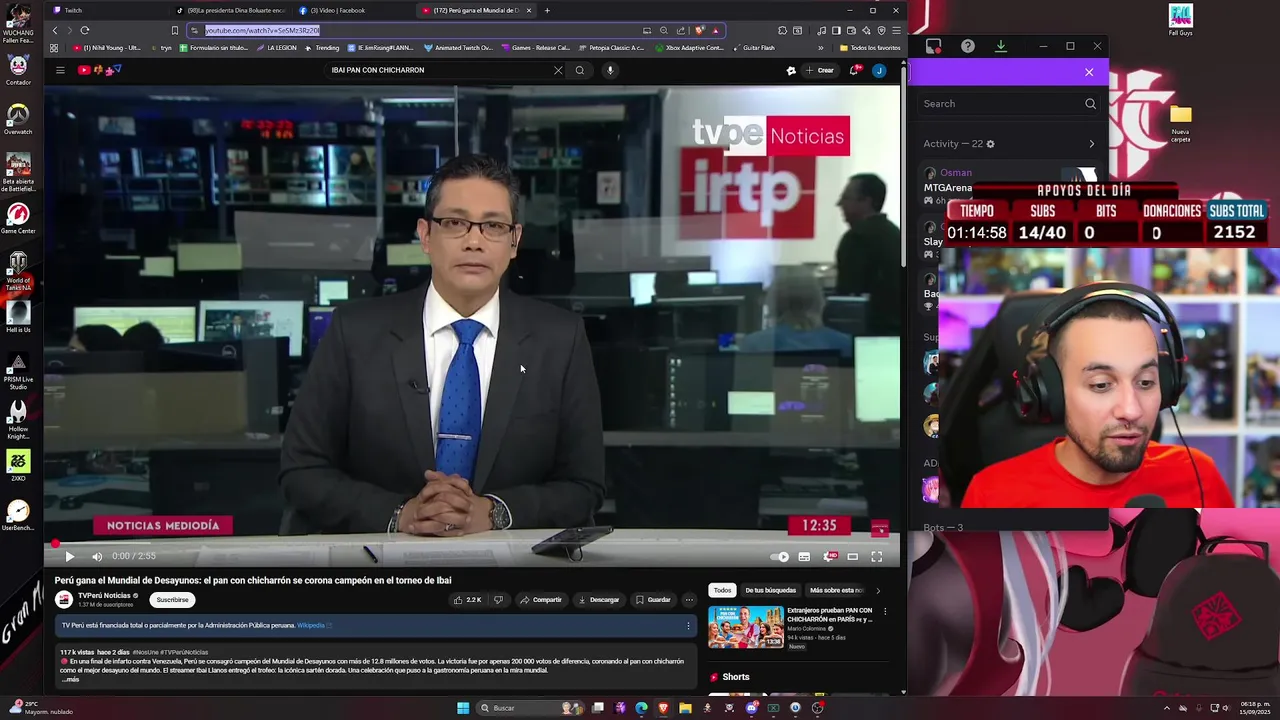Show hidden bookmarks with the chevron
Screen dimensions: 1280x720
click(821, 48)
